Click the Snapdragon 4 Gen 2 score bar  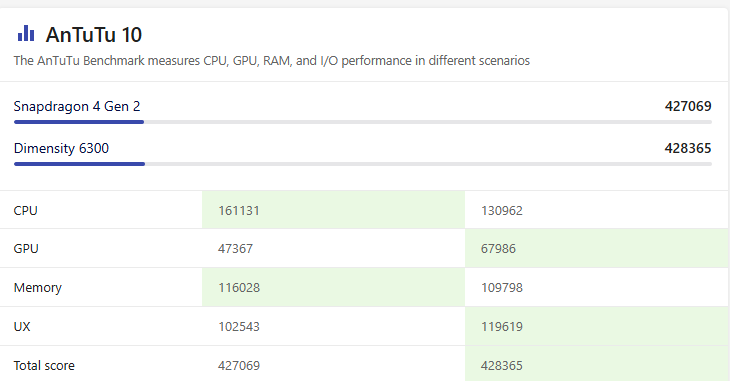pos(363,122)
